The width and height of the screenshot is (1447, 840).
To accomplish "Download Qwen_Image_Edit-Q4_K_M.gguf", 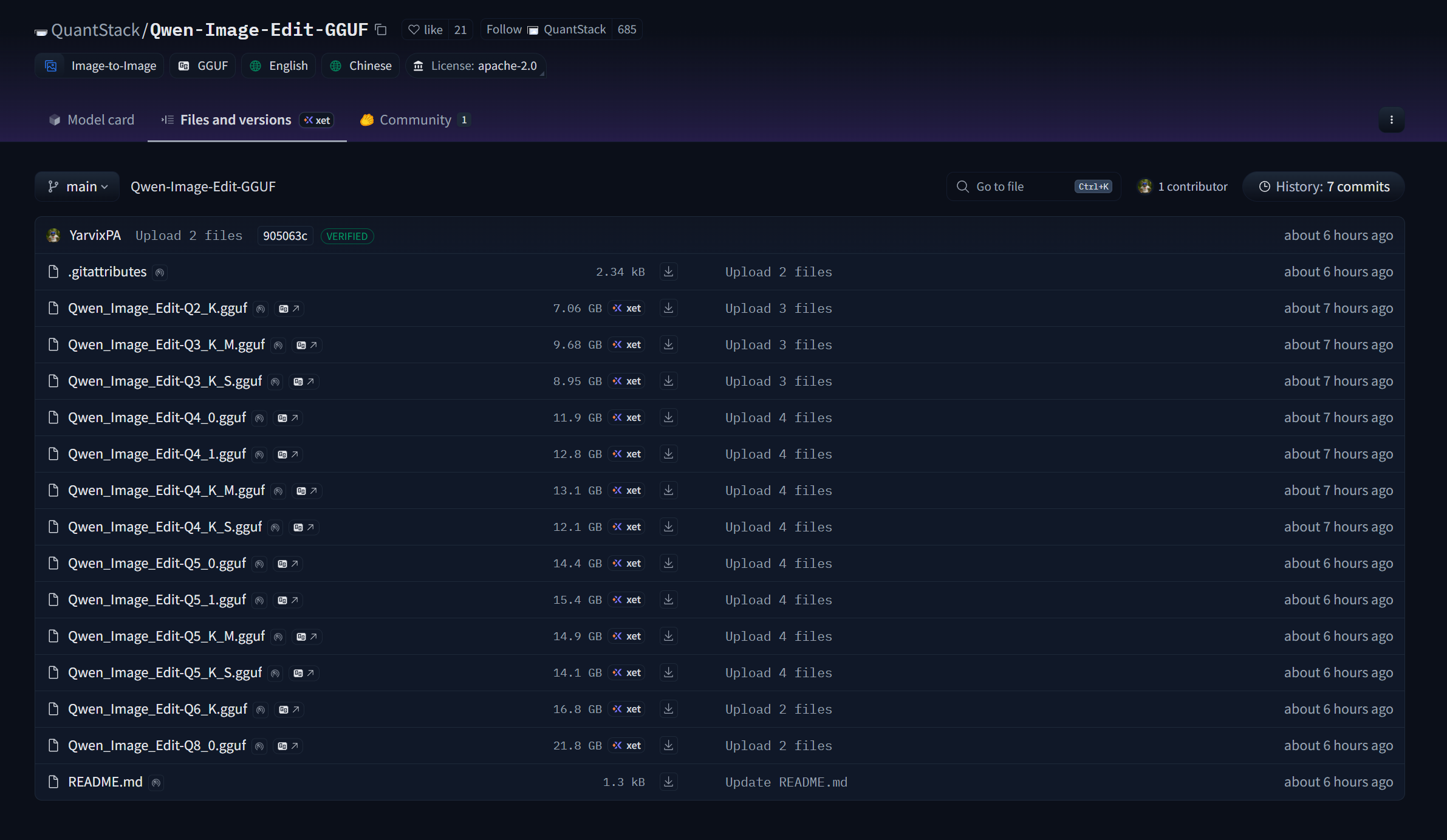I will [x=669, y=490].
